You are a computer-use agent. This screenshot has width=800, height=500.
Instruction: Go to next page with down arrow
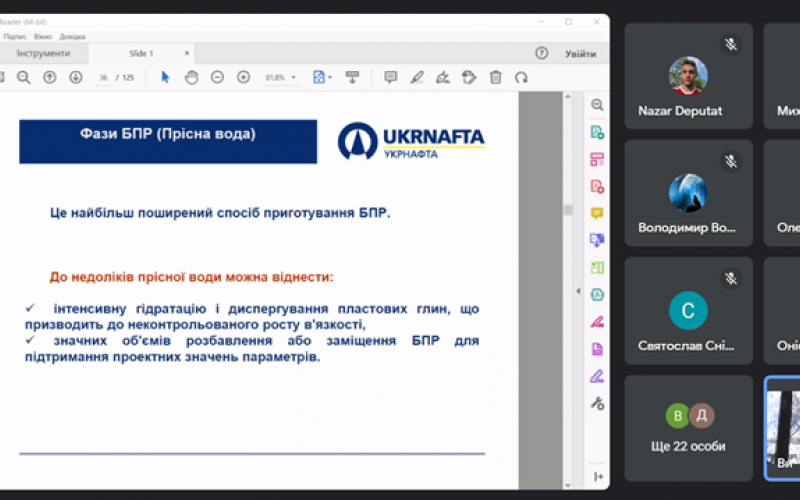(x=76, y=78)
